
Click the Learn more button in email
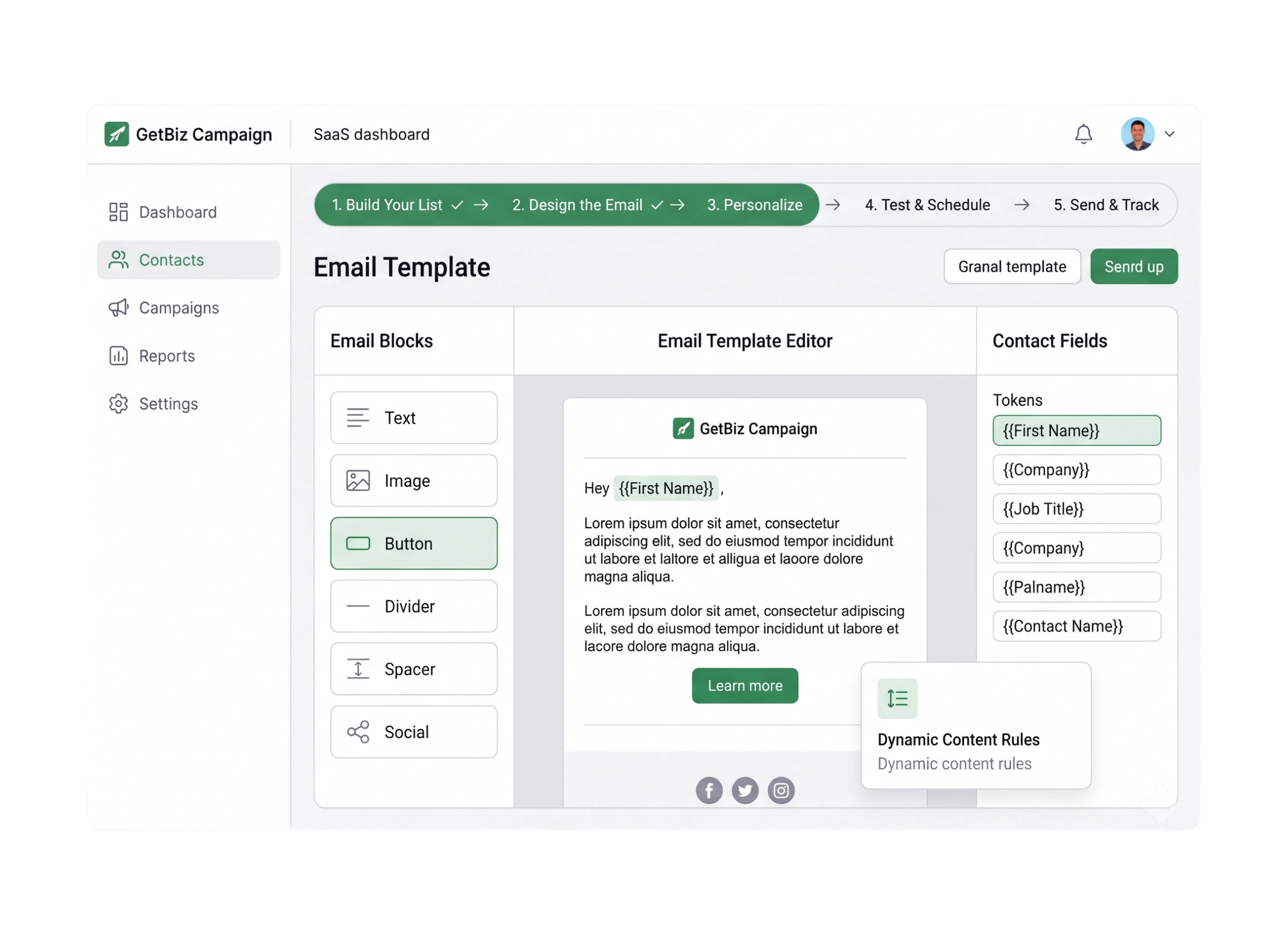point(744,685)
